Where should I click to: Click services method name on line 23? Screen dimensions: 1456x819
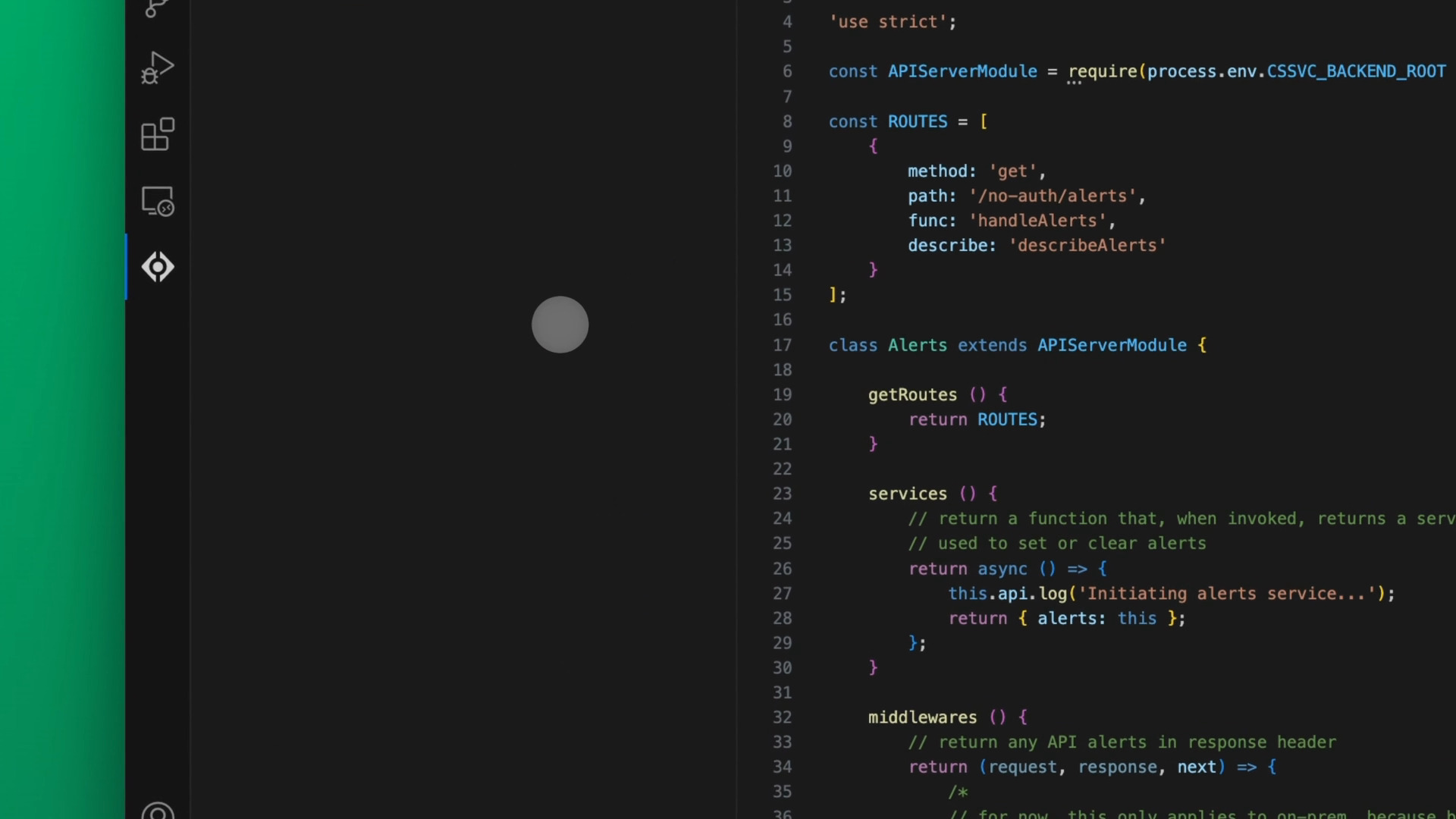(908, 494)
